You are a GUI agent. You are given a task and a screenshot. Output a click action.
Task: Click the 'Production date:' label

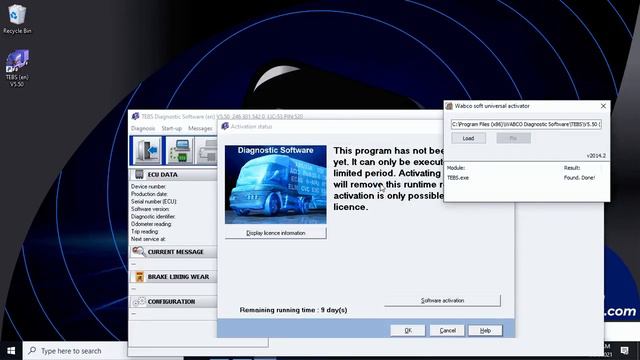click(x=149, y=194)
